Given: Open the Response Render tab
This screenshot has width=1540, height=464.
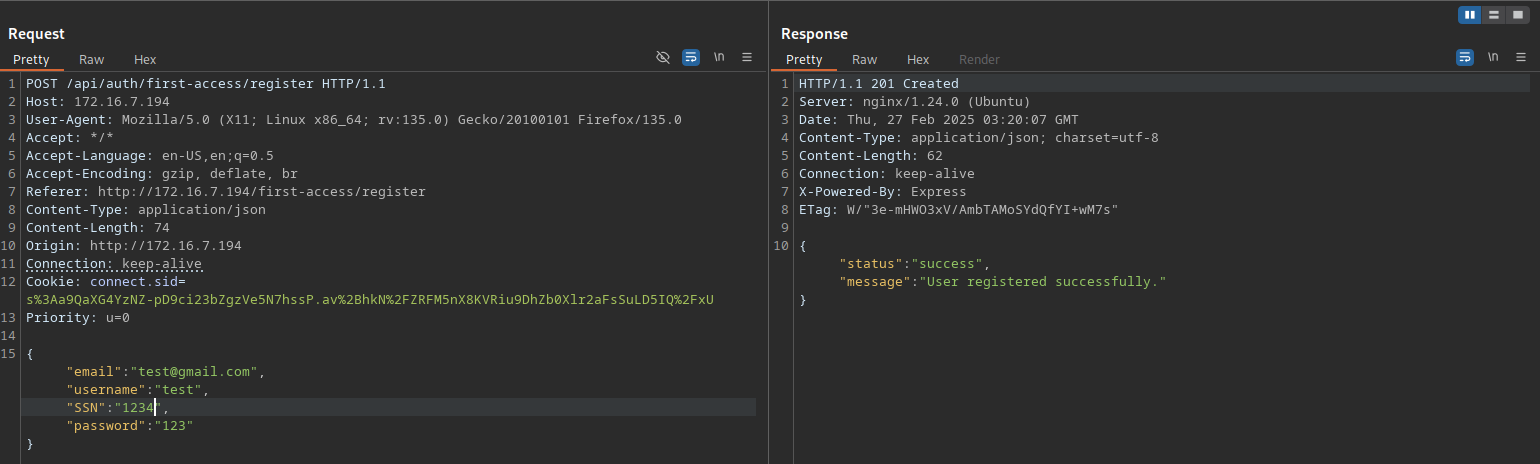Looking at the screenshot, I should (x=979, y=60).
